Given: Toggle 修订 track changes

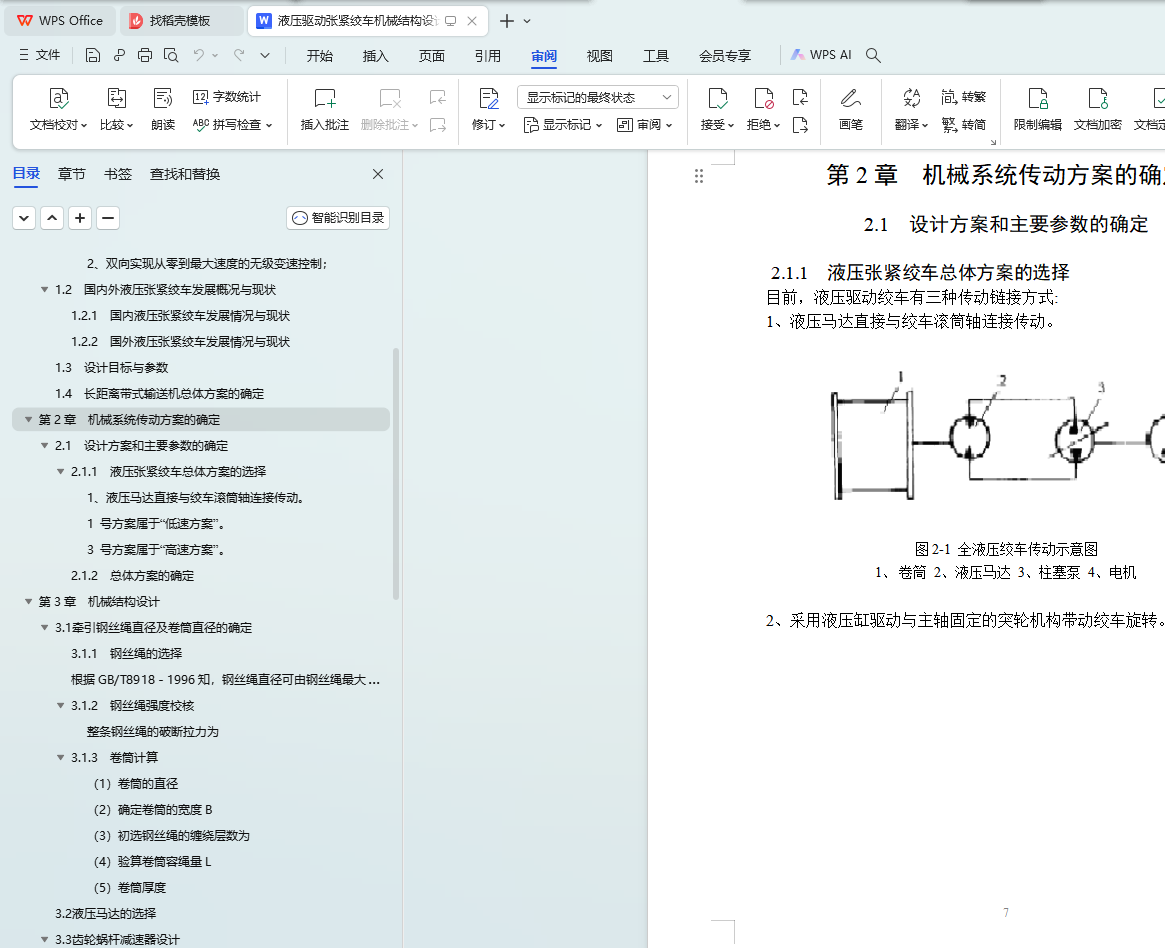Looking at the screenshot, I should [x=488, y=109].
